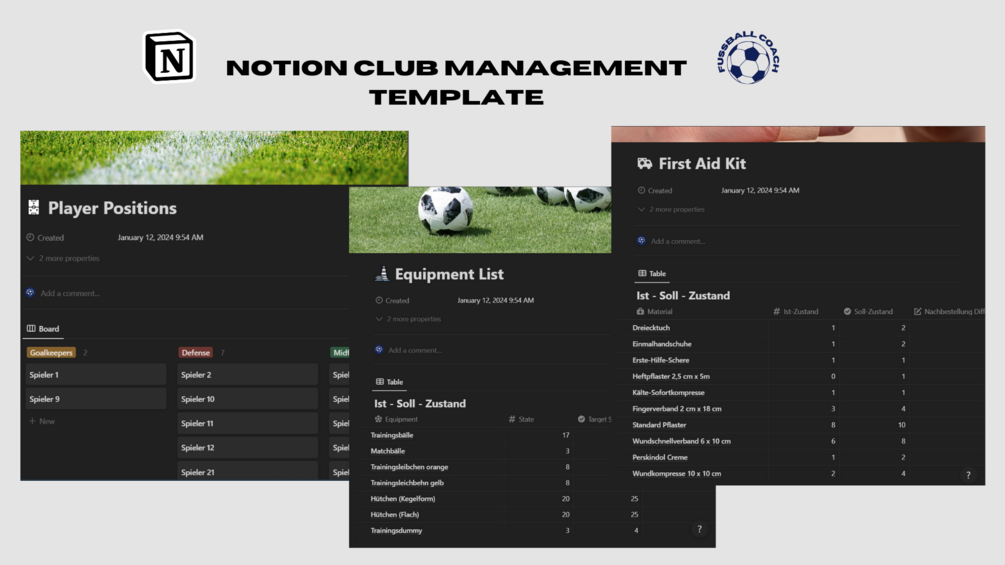
Task: Click the State column hash icon
Action: tap(511, 419)
